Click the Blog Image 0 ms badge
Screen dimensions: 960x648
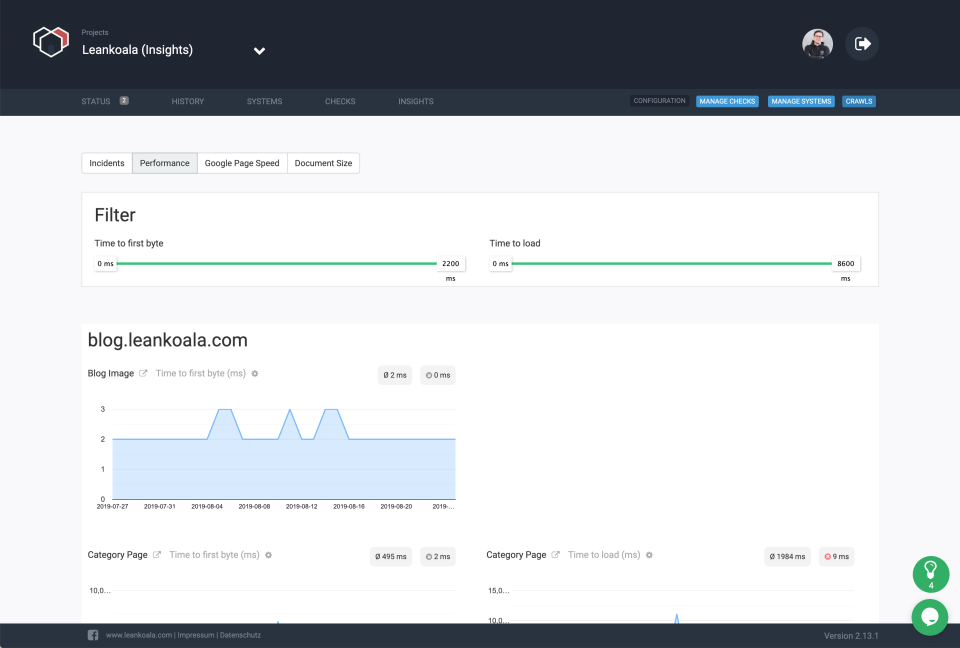(x=438, y=375)
